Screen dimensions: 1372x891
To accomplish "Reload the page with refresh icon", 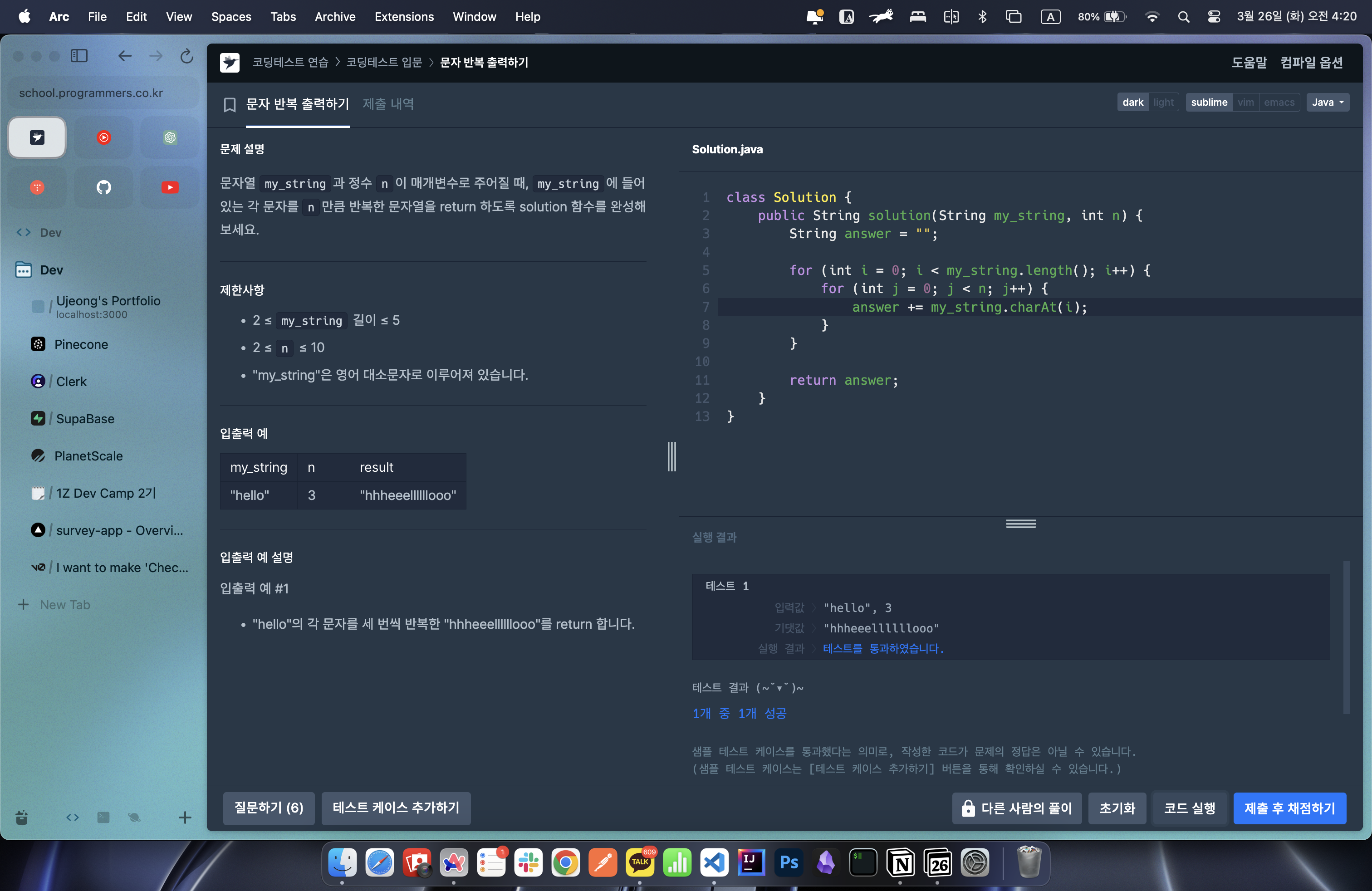I will 186,56.
